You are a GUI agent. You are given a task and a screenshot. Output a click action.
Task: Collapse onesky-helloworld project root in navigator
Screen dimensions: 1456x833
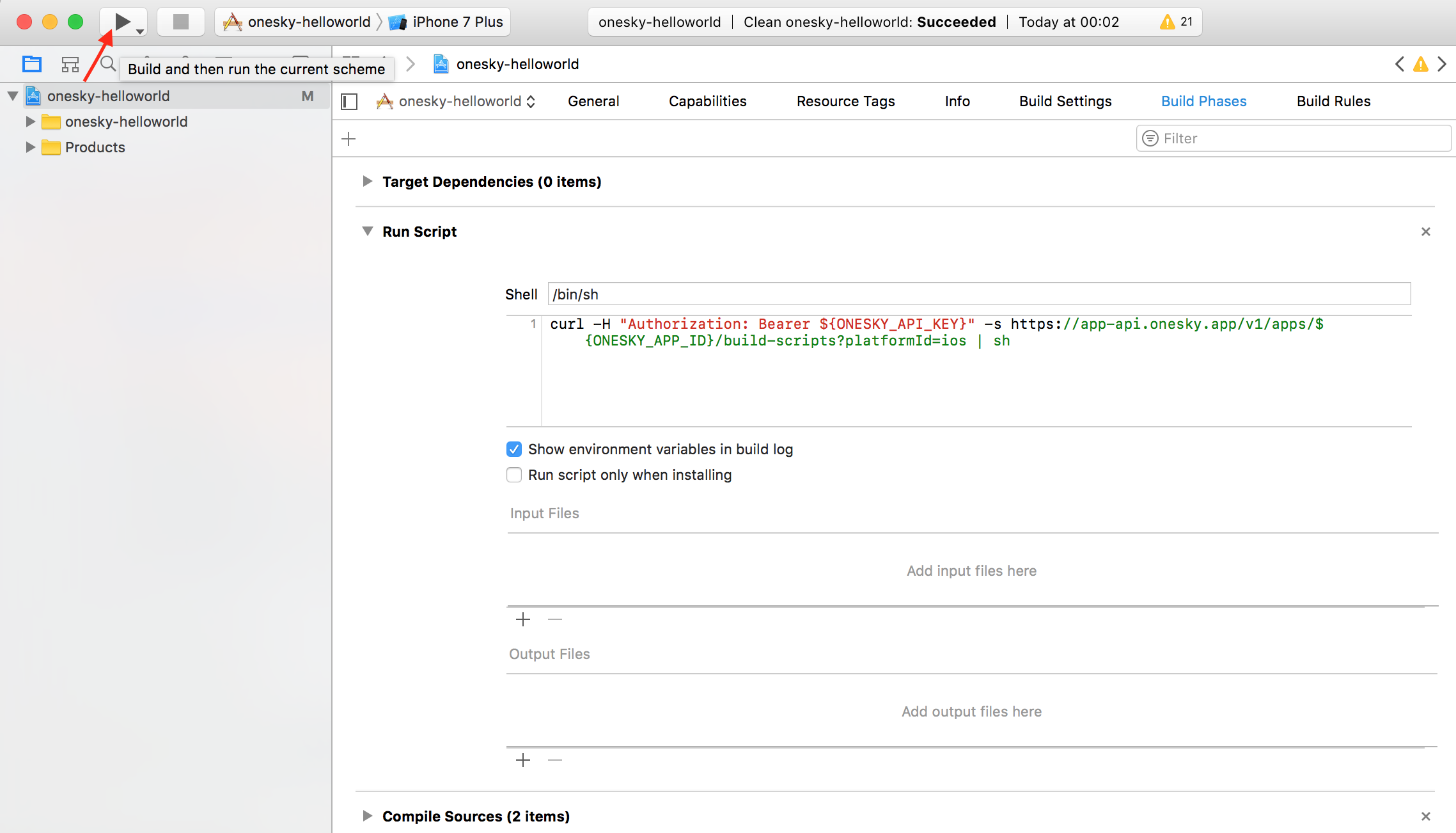point(13,96)
